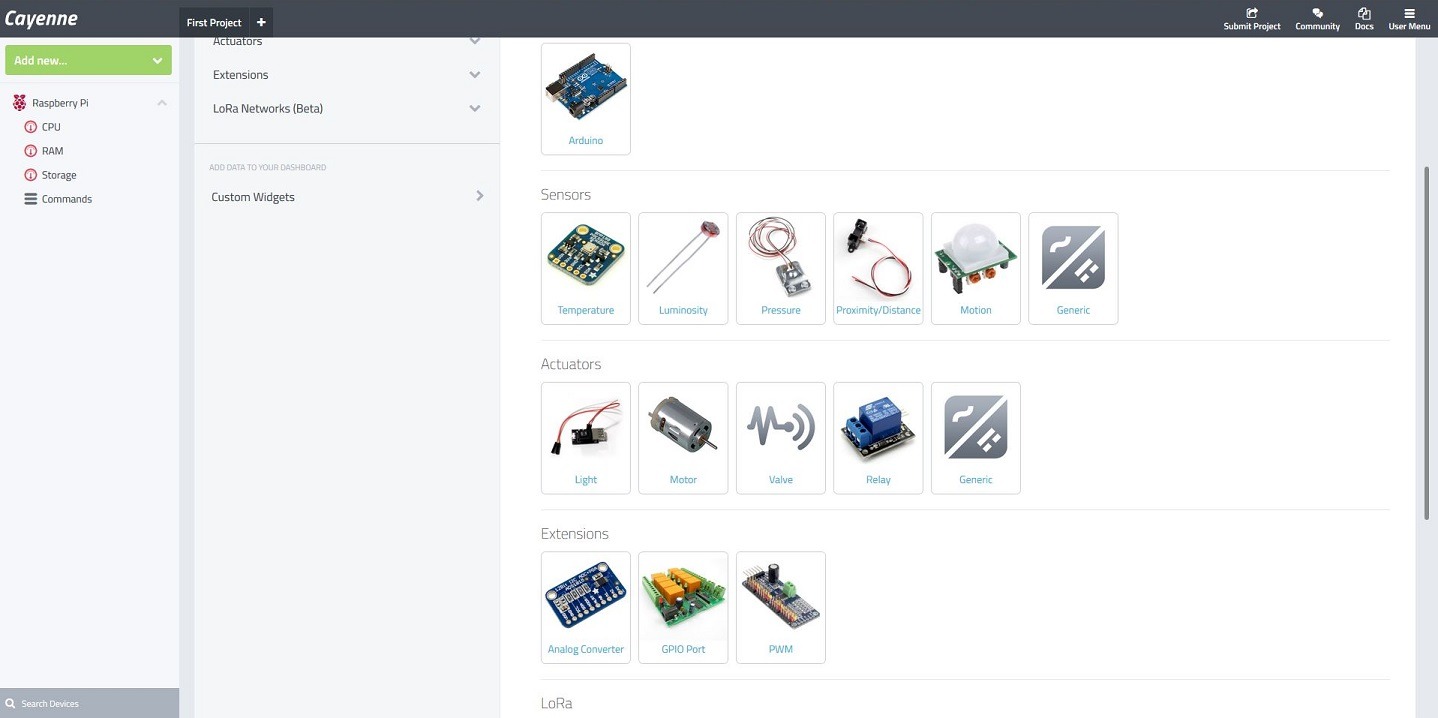
Task: Click the page vertical scrollbar thumb
Action: pyautogui.click(x=1427, y=342)
